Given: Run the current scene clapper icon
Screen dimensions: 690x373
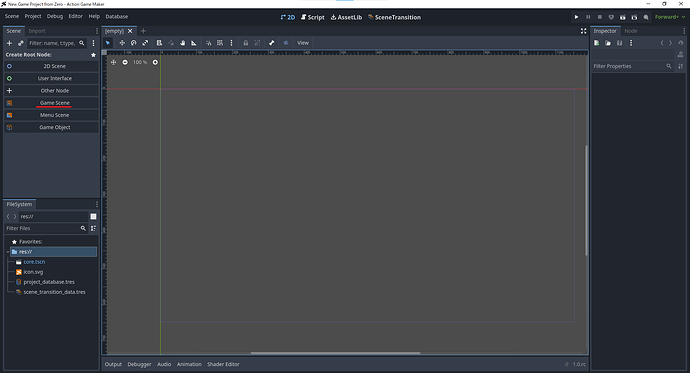Looking at the screenshot, I should click(623, 17).
